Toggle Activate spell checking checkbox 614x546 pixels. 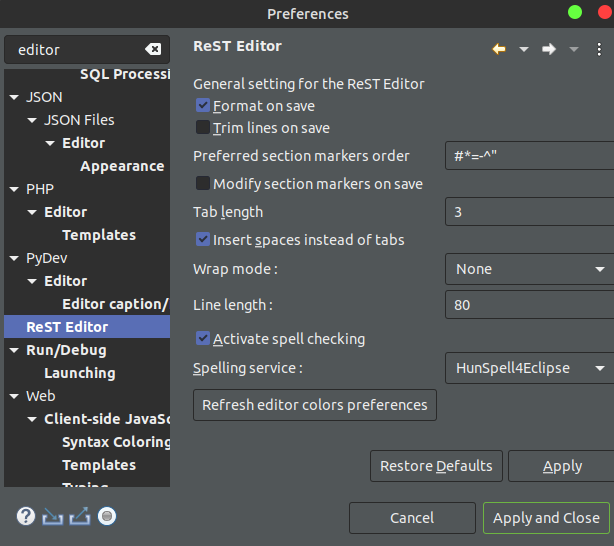pos(203,338)
